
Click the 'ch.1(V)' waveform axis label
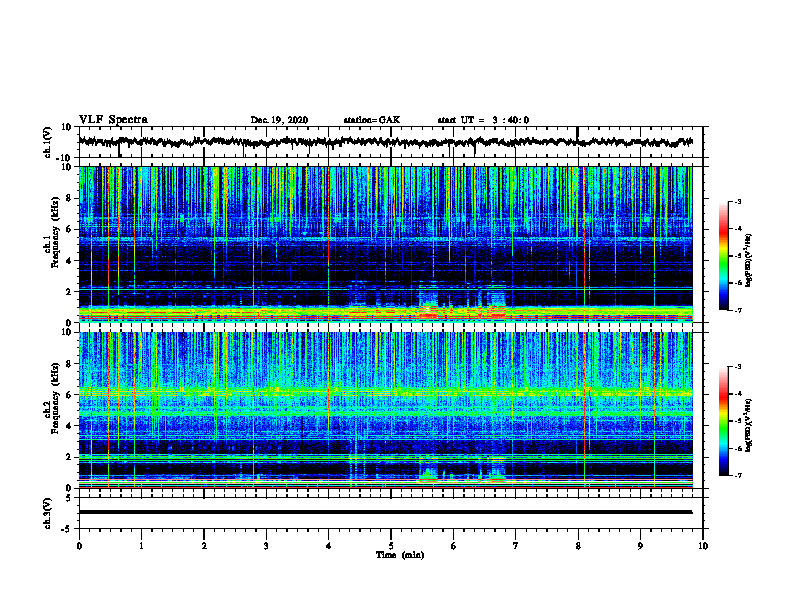(x=48, y=142)
